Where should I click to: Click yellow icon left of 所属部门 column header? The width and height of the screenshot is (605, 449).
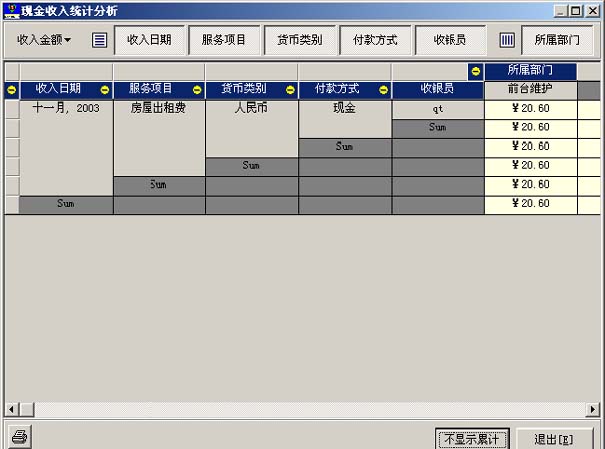(475, 72)
